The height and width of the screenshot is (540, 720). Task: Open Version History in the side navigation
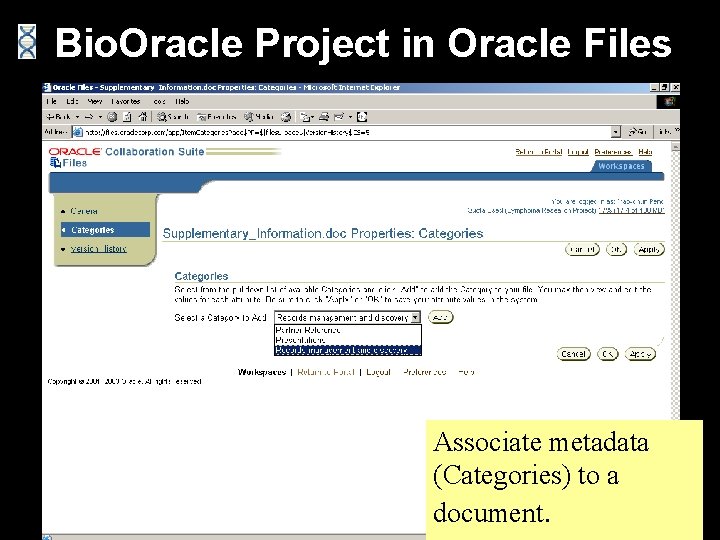pos(98,249)
